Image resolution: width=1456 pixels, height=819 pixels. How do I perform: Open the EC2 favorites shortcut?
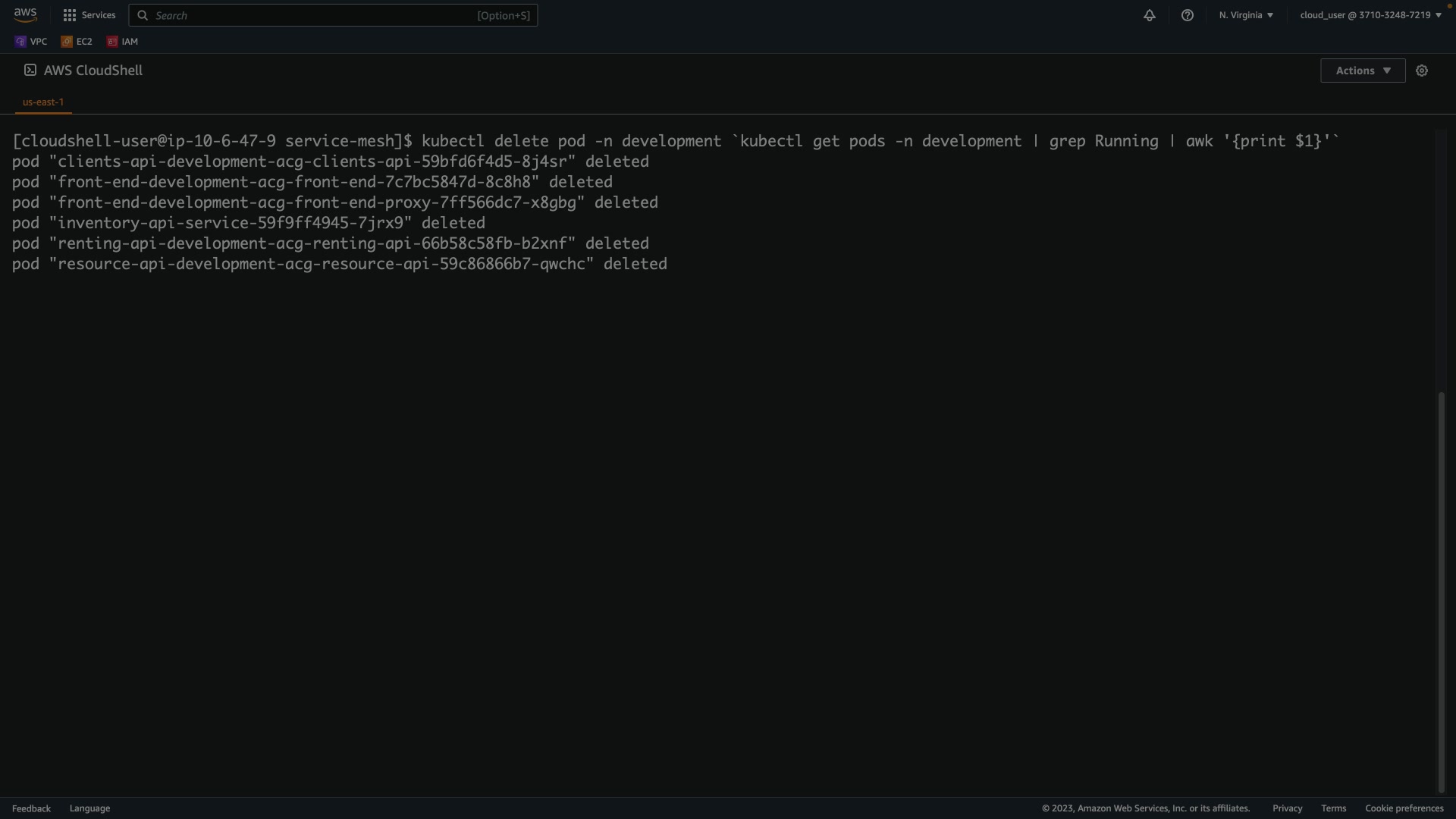click(77, 42)
